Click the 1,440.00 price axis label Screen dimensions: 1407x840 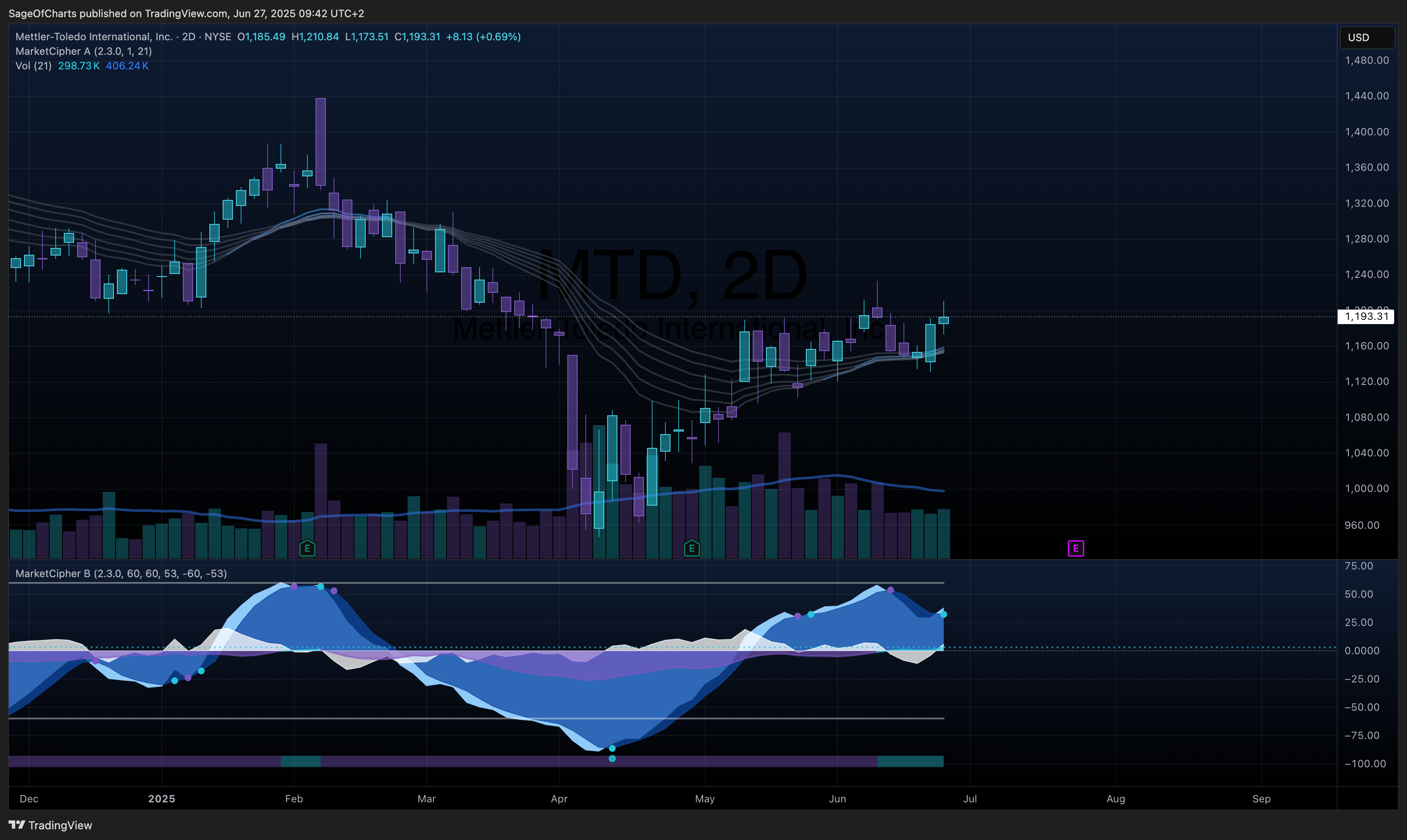1366,96
